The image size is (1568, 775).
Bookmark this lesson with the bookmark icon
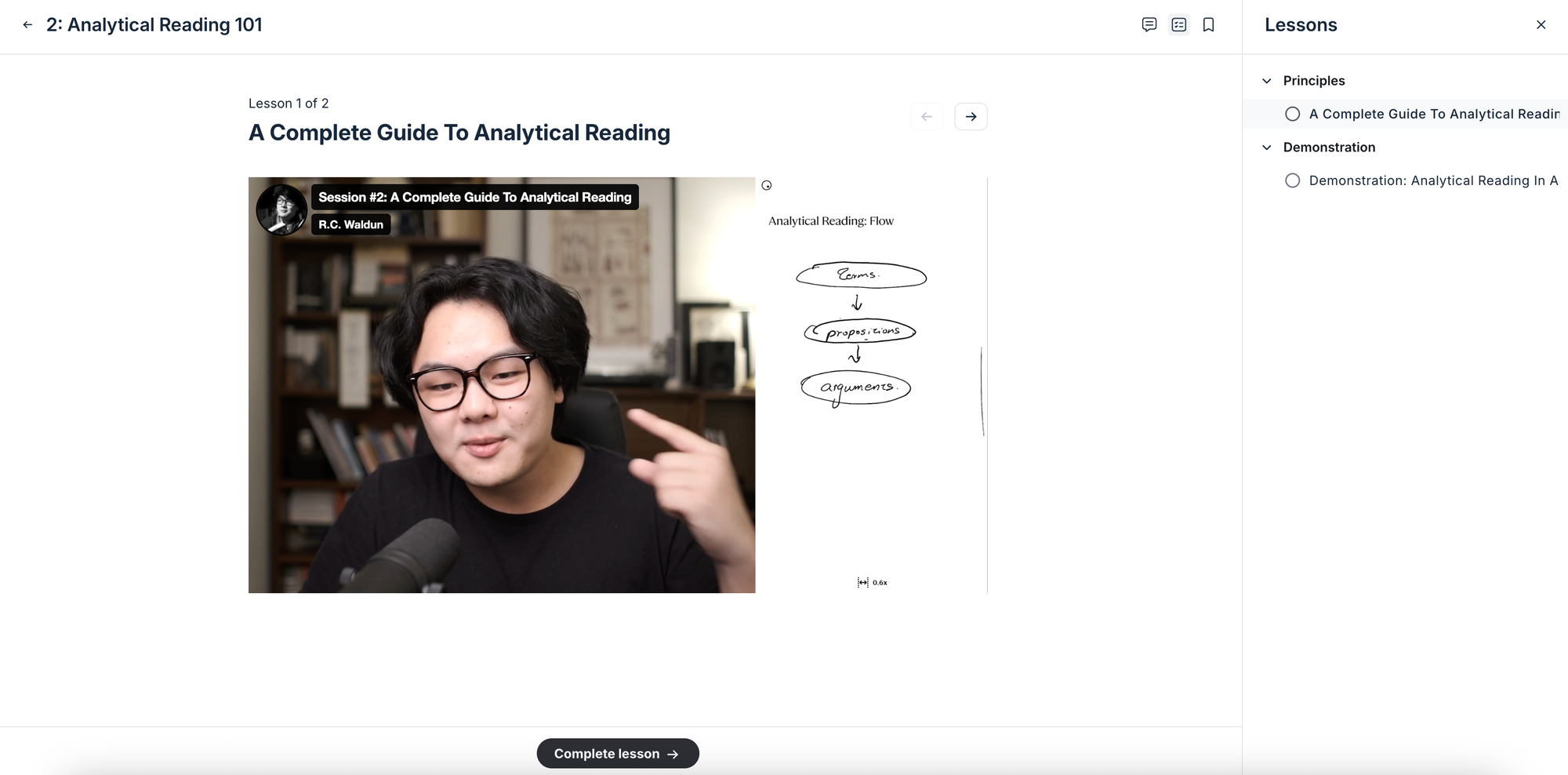tap(1208, 25)
